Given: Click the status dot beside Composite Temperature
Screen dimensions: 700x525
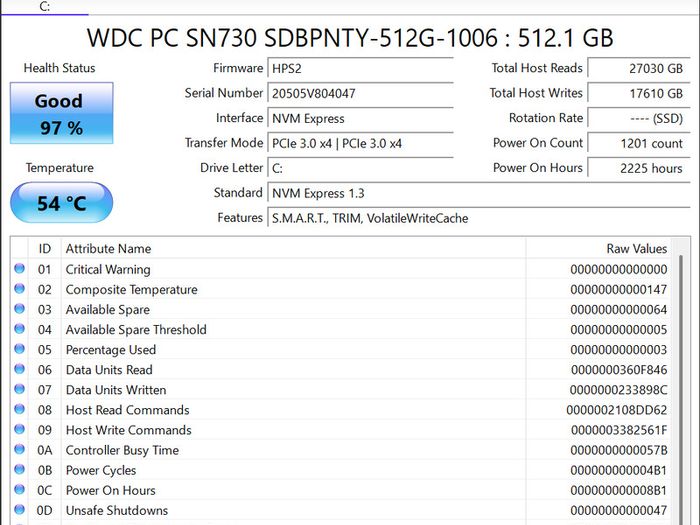Looking at the screenshot, I should tap(19, 288).
